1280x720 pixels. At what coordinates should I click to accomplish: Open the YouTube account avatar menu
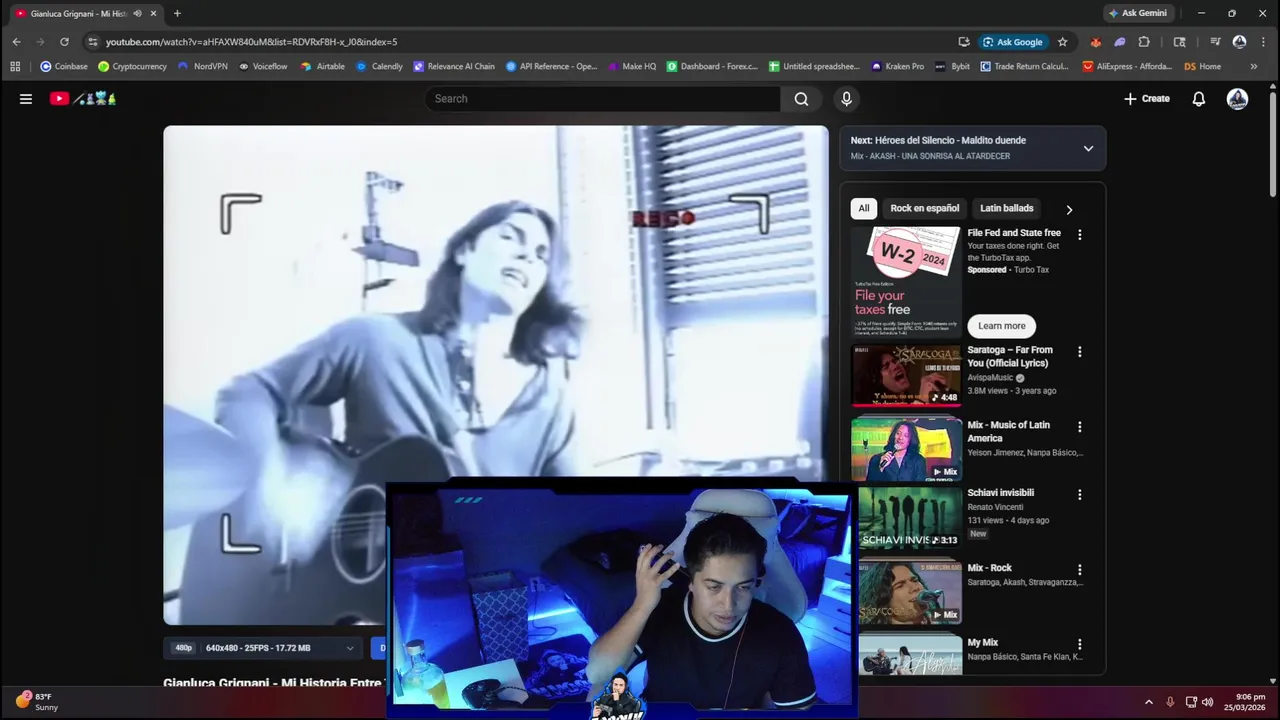[x=1237, y=99]
